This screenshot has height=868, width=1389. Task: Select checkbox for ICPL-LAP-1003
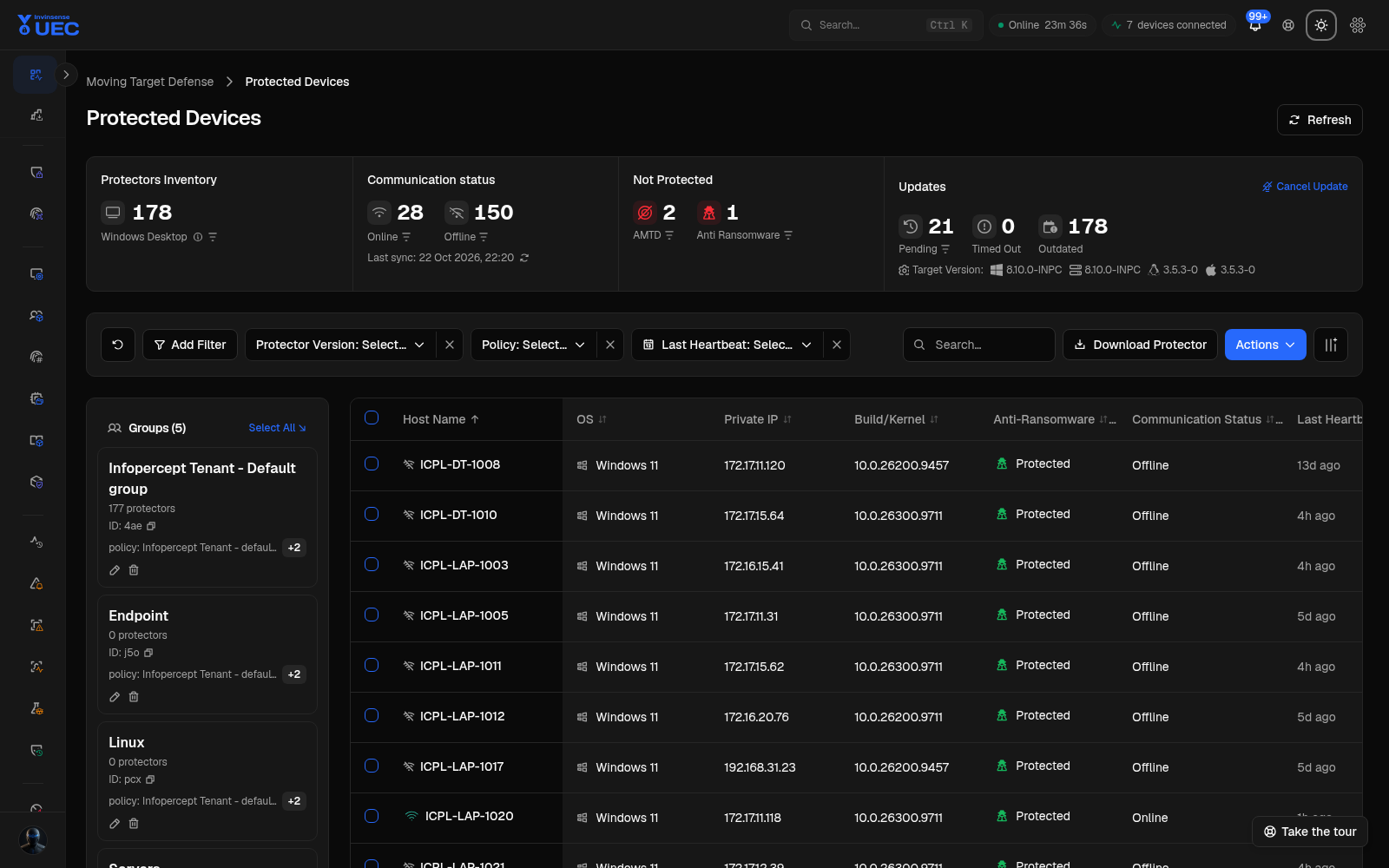tap(372, 564)
